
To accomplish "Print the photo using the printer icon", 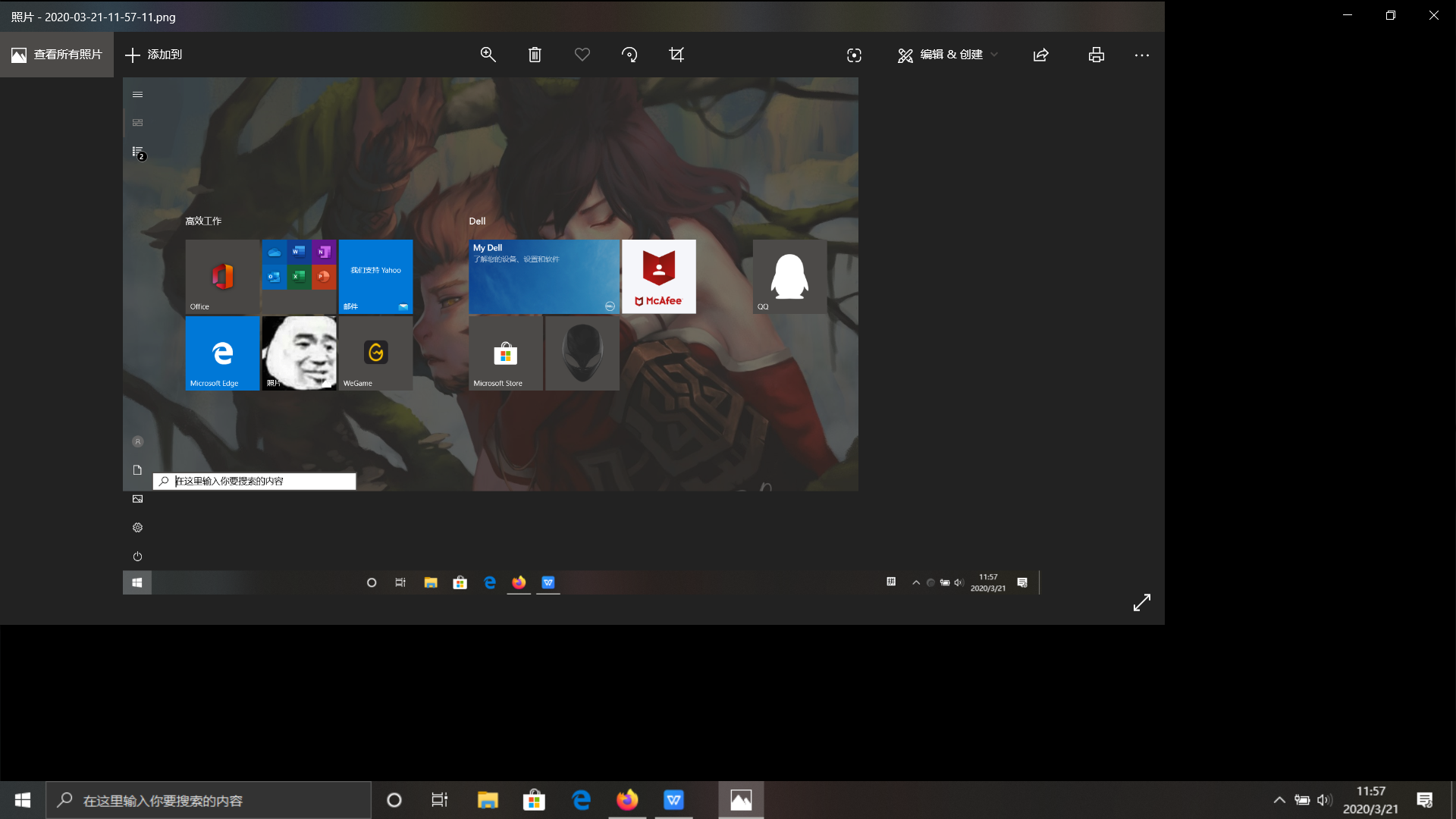I will click(1096, 55).
